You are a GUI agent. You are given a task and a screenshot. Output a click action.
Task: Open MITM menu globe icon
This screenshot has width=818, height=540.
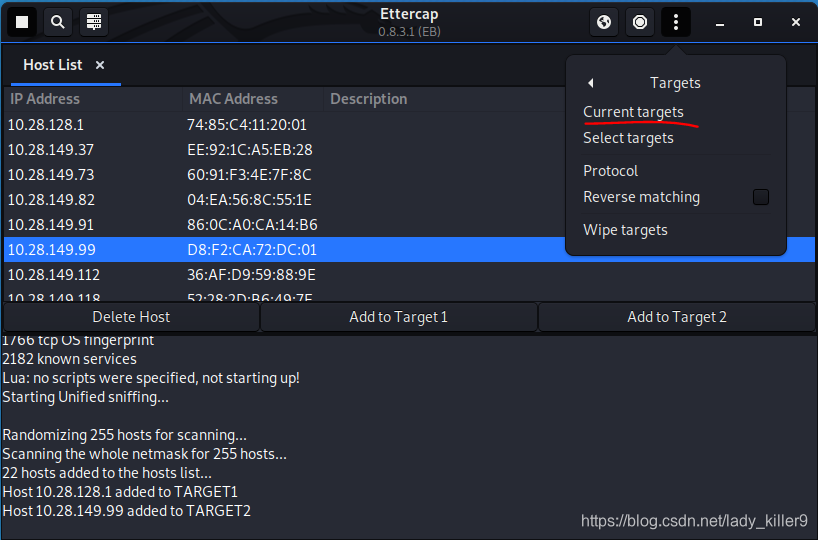click(604, 22)
